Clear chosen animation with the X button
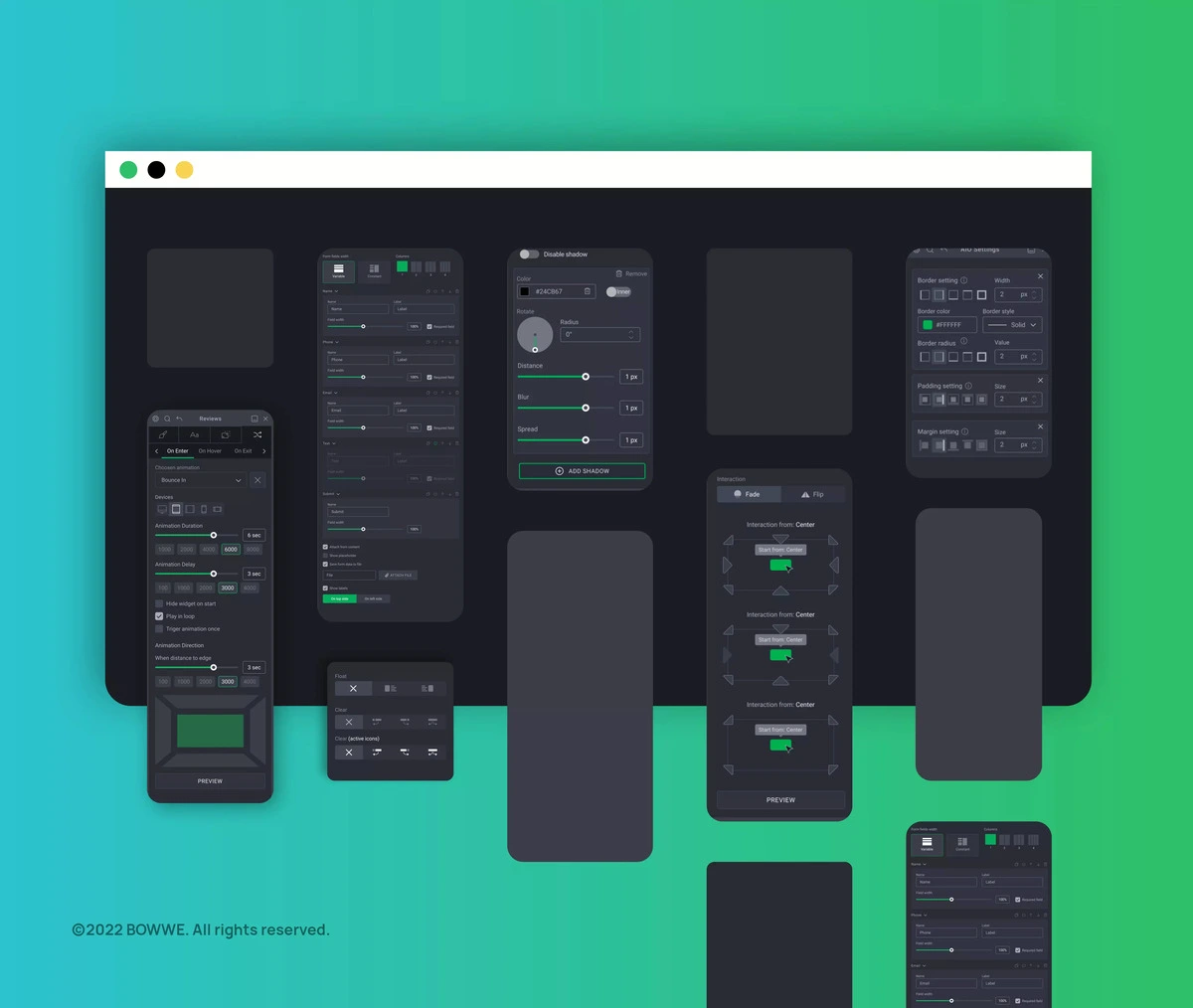1193x1008 pixels. click(x=257, y=480)
